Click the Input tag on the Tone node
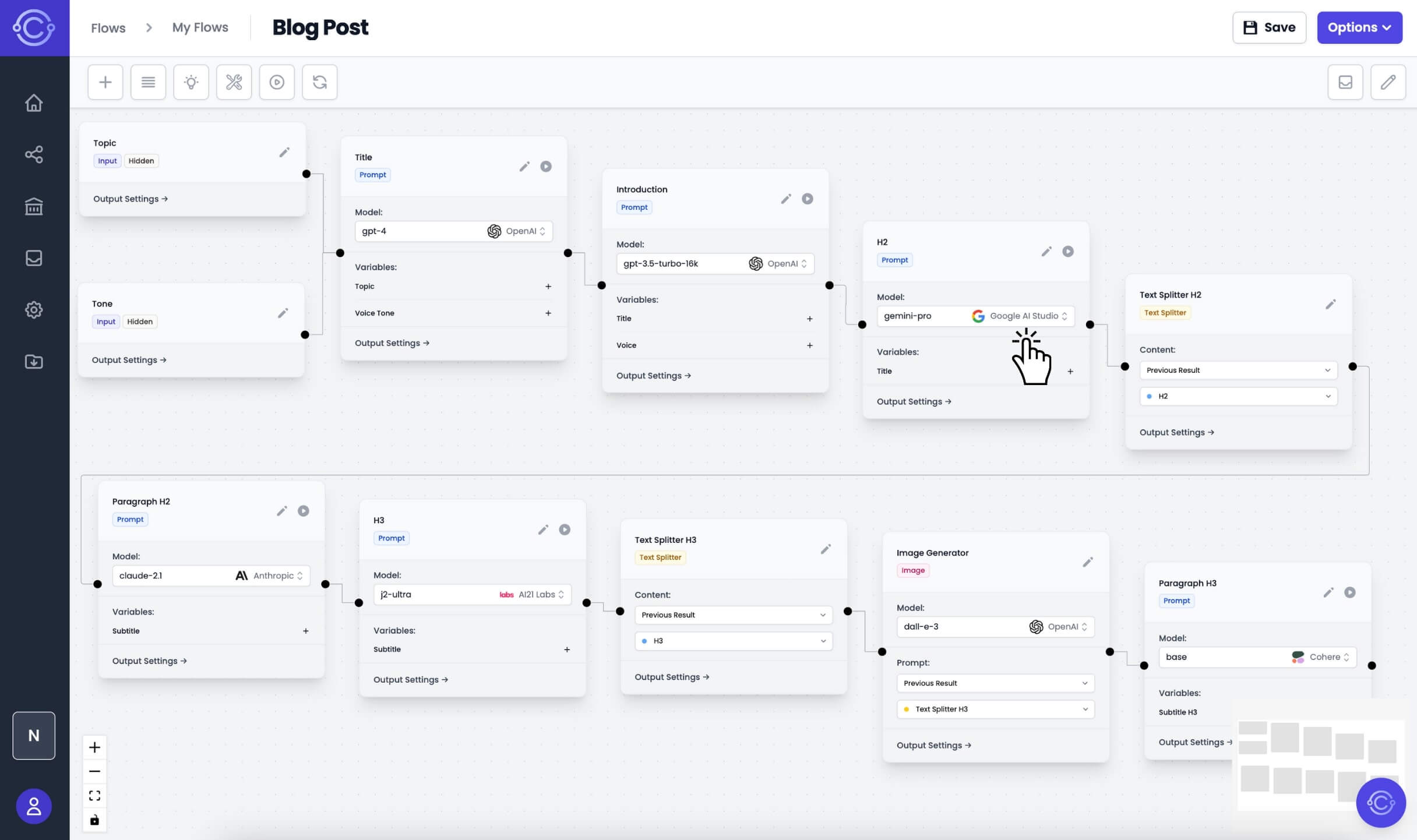1417x840 pixels. [105, 321]
